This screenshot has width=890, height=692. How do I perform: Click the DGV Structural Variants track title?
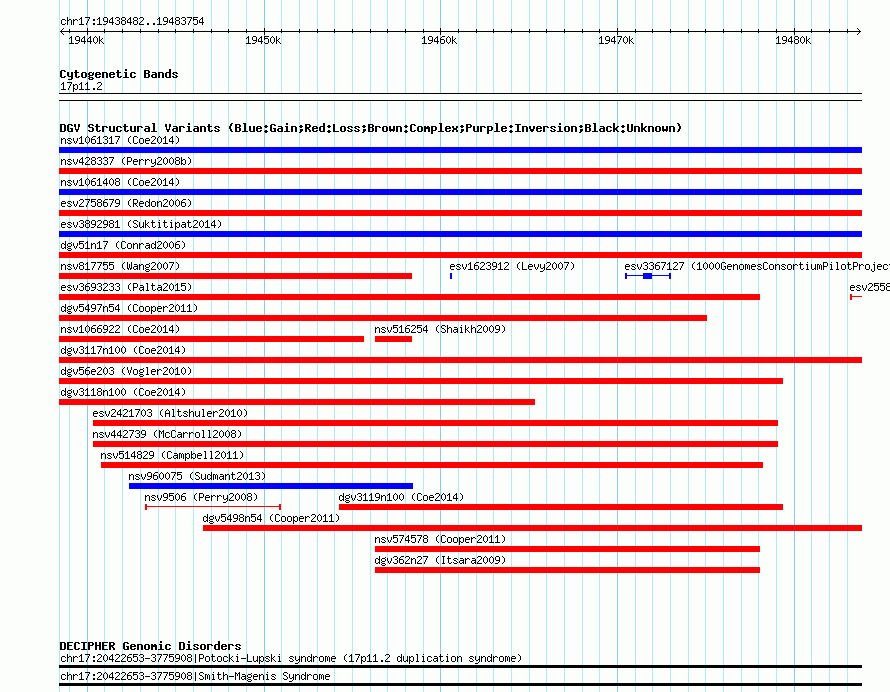click(x=370, y=128)
